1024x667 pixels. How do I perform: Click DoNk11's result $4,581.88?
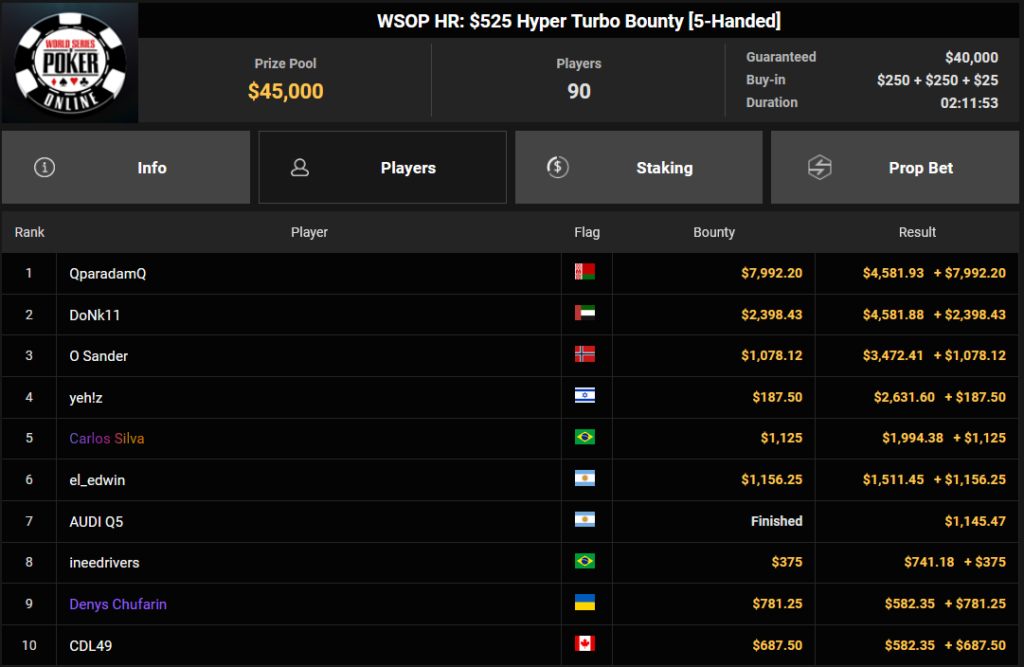click(x=893, y=315)
